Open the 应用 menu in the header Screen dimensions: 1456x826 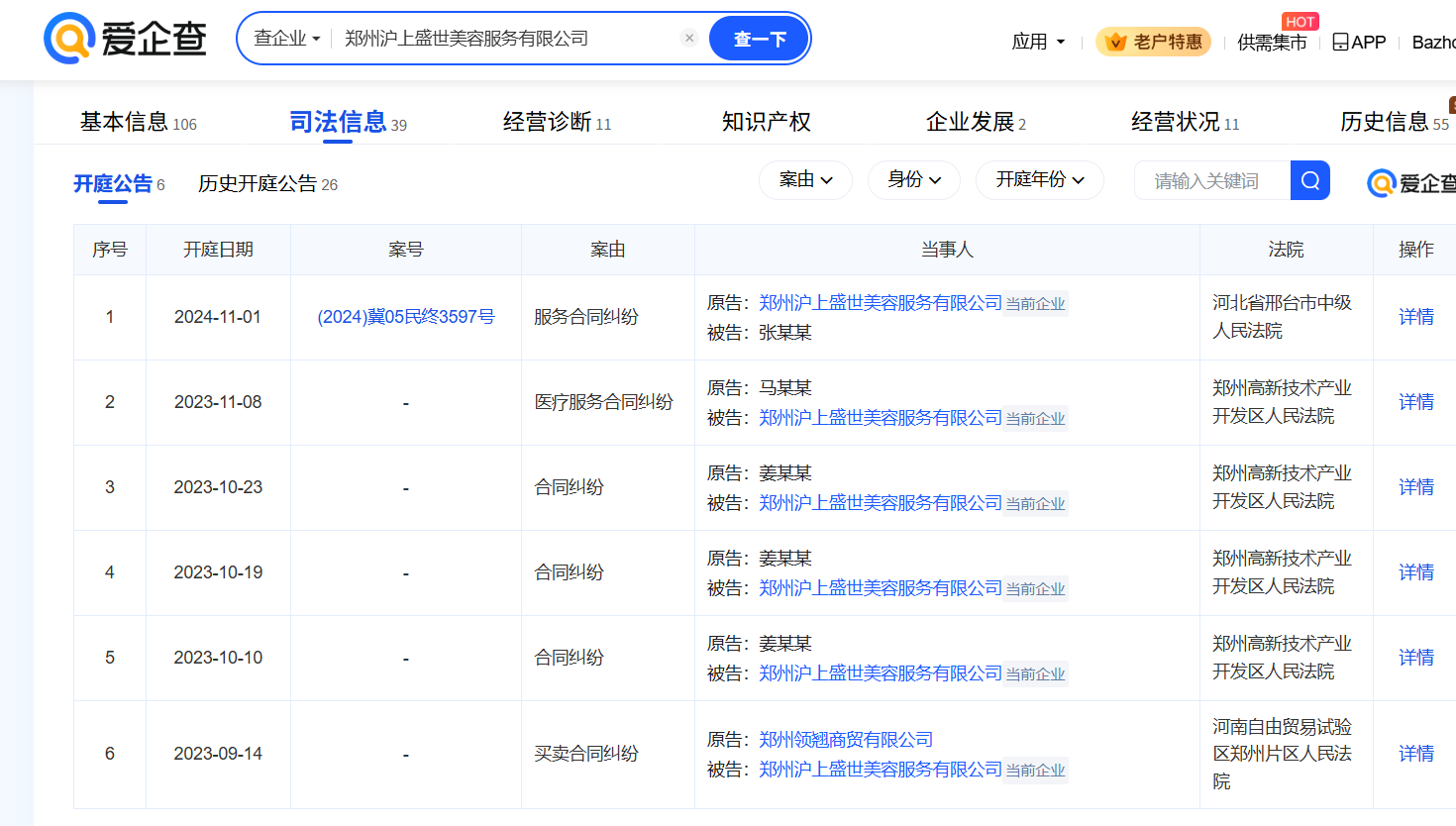[x=1038, y=42]
